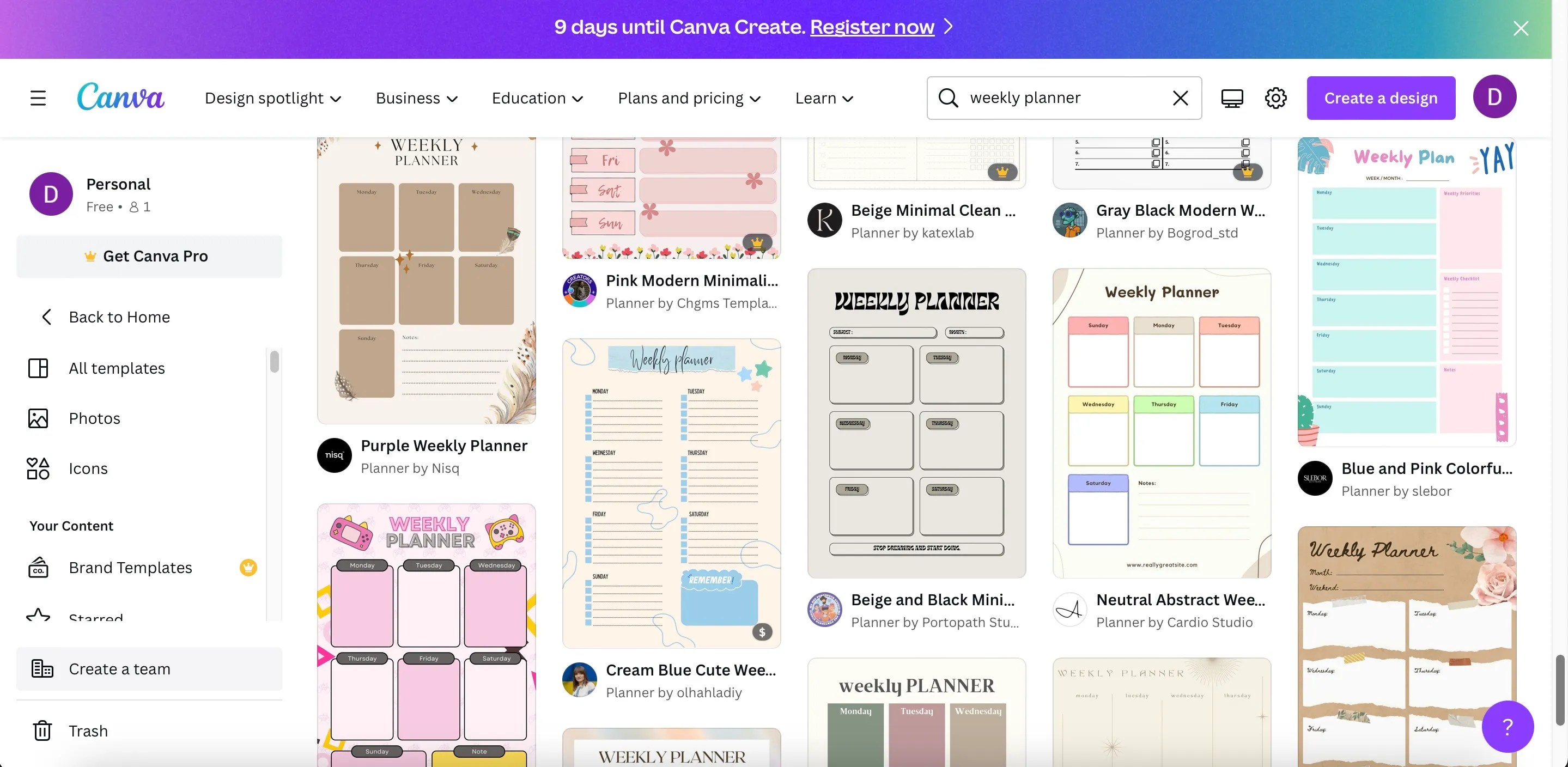Click the Canva logo

pyautogui.click(x=120, y=98)
